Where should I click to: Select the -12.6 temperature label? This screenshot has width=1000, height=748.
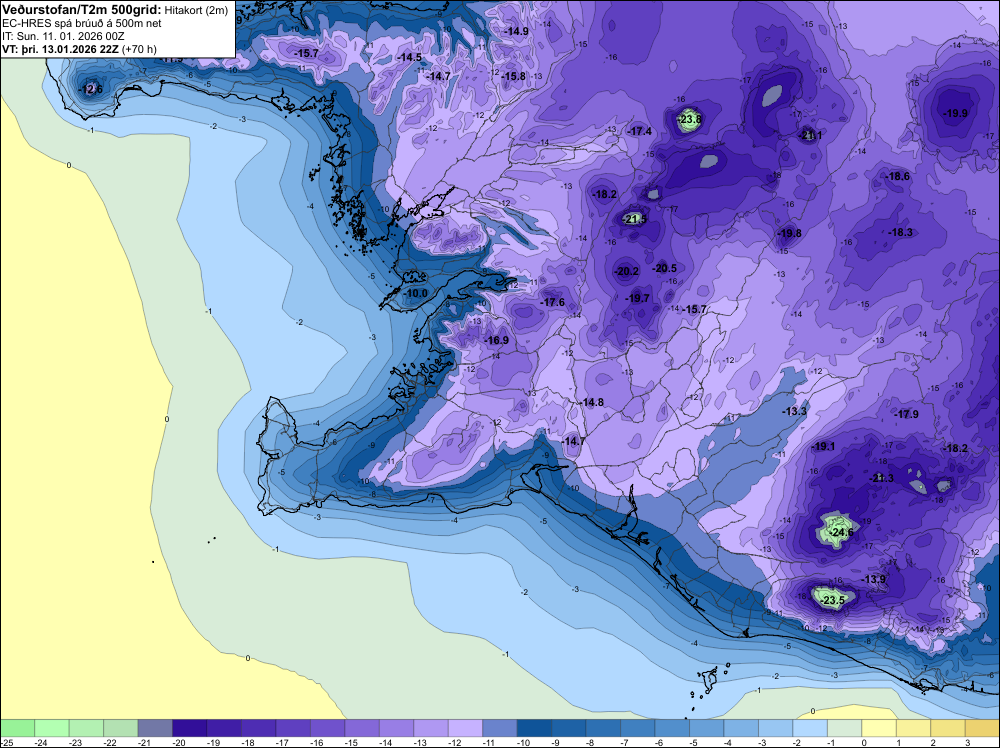pyautogui.click(x=90, y=89)
